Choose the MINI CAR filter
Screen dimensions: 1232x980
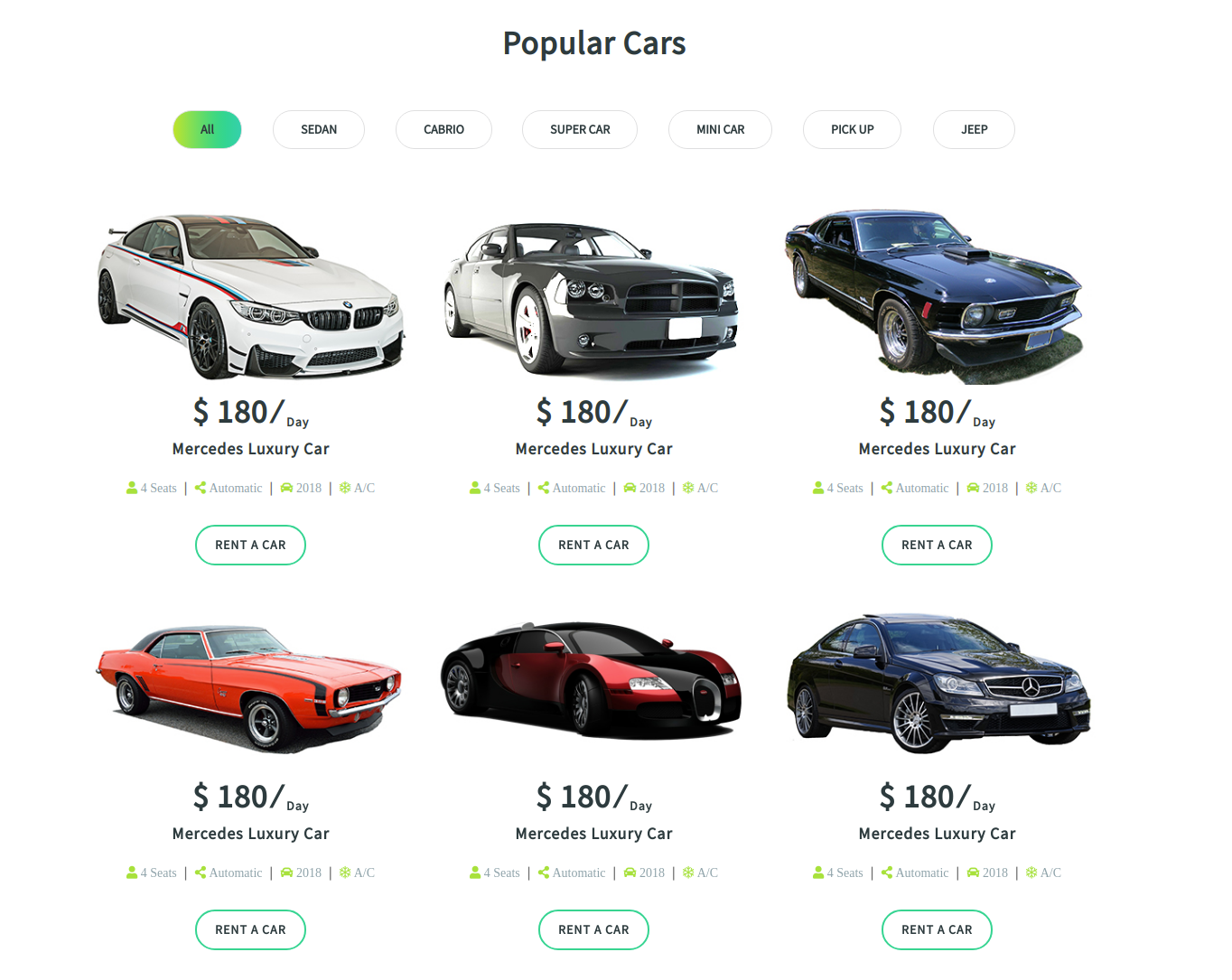point(720,129)
